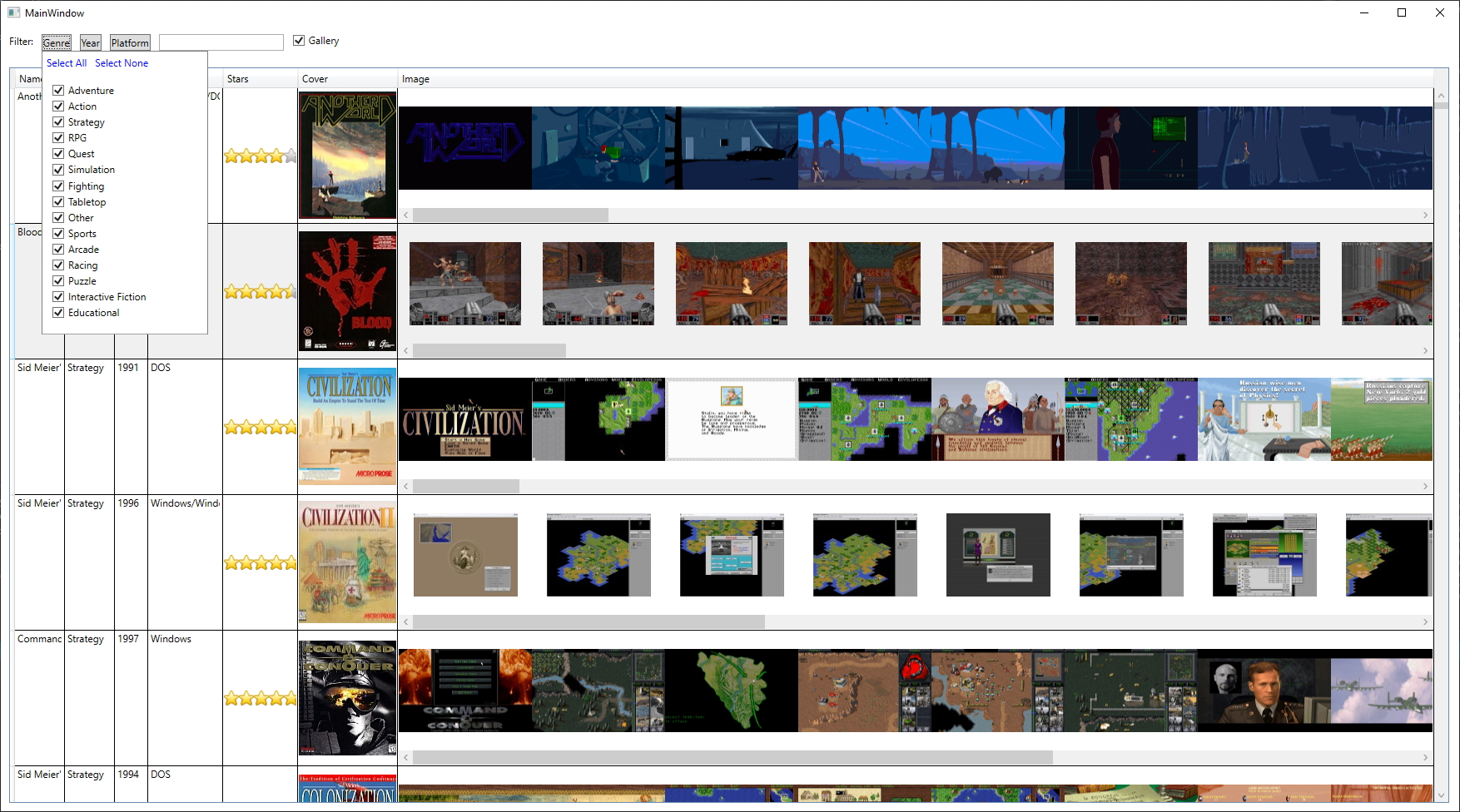Image resolution: width=1460 pixels, height=812 pixels.
Task: Toggle the Quest genre checkbox
Action: tap(58, 153)
